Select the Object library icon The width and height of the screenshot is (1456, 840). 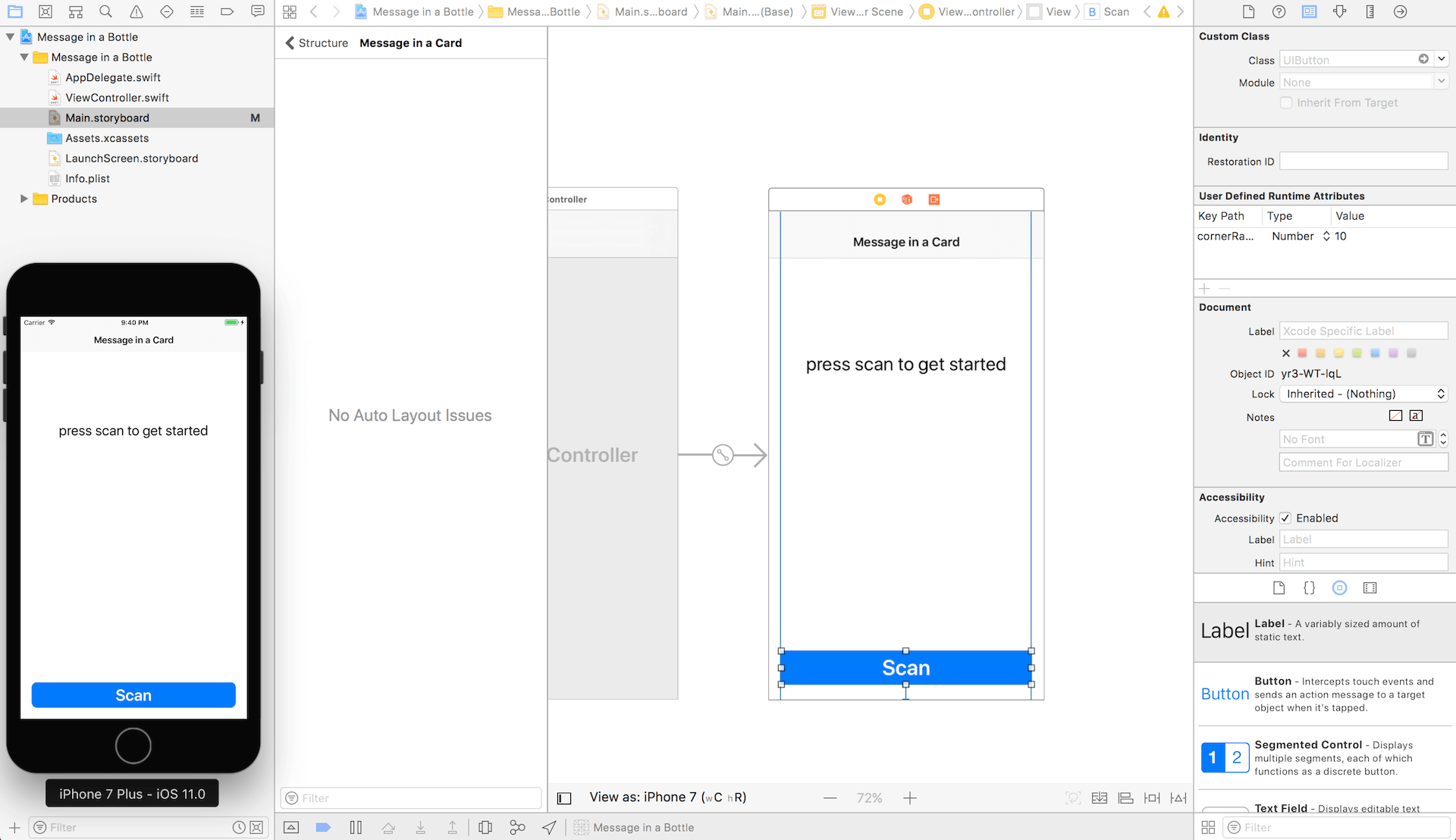click(1339, 588)
